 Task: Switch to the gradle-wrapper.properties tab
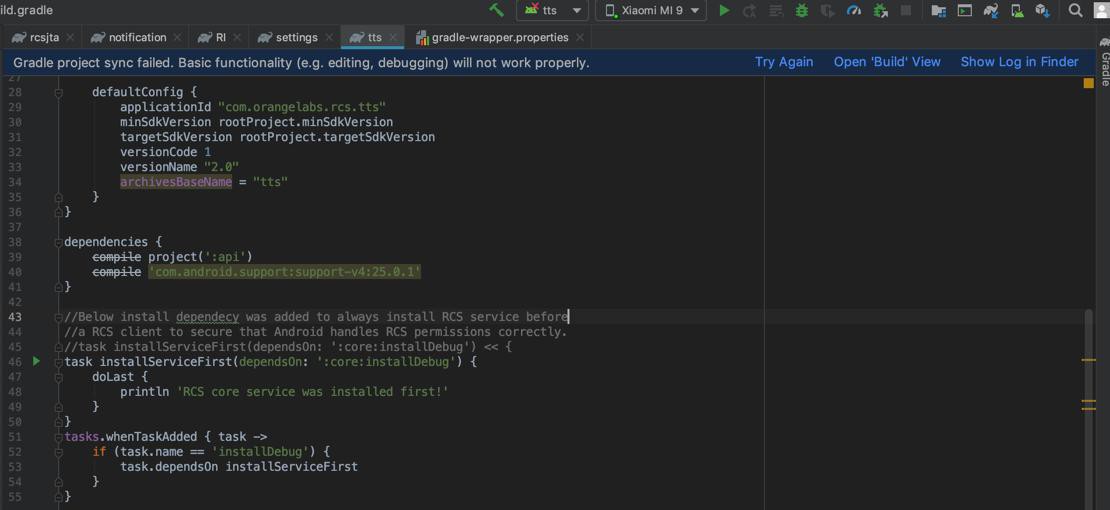(499, 37)
